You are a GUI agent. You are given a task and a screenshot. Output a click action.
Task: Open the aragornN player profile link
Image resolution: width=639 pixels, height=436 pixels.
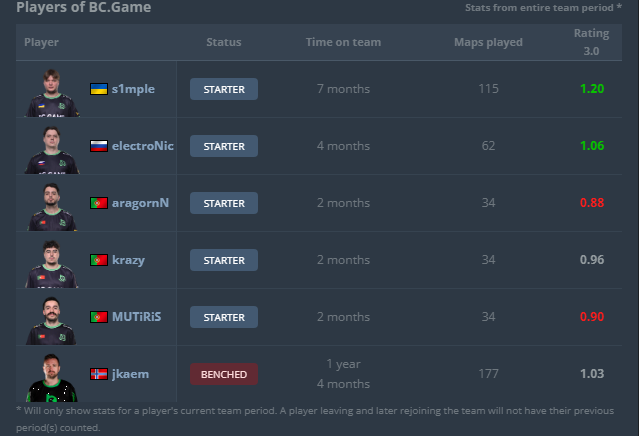click(141, 203)
